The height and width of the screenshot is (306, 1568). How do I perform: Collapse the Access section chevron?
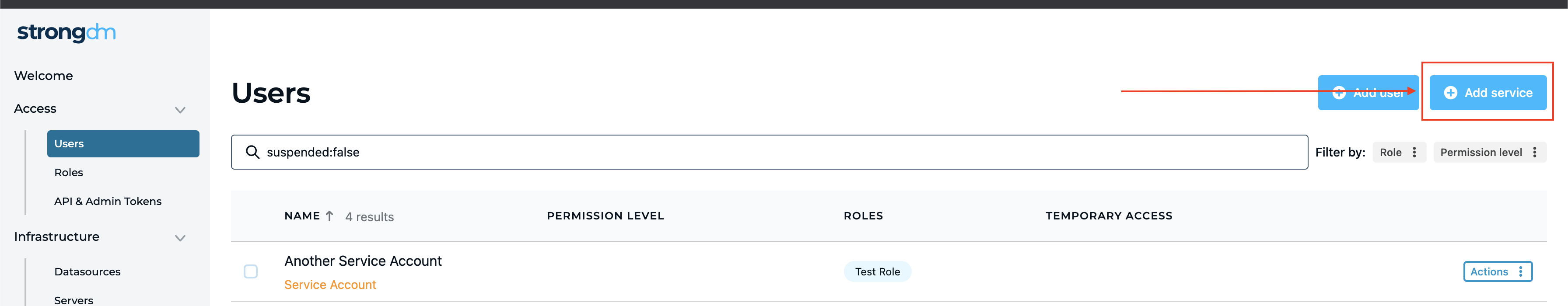click(x=180, y=110)
